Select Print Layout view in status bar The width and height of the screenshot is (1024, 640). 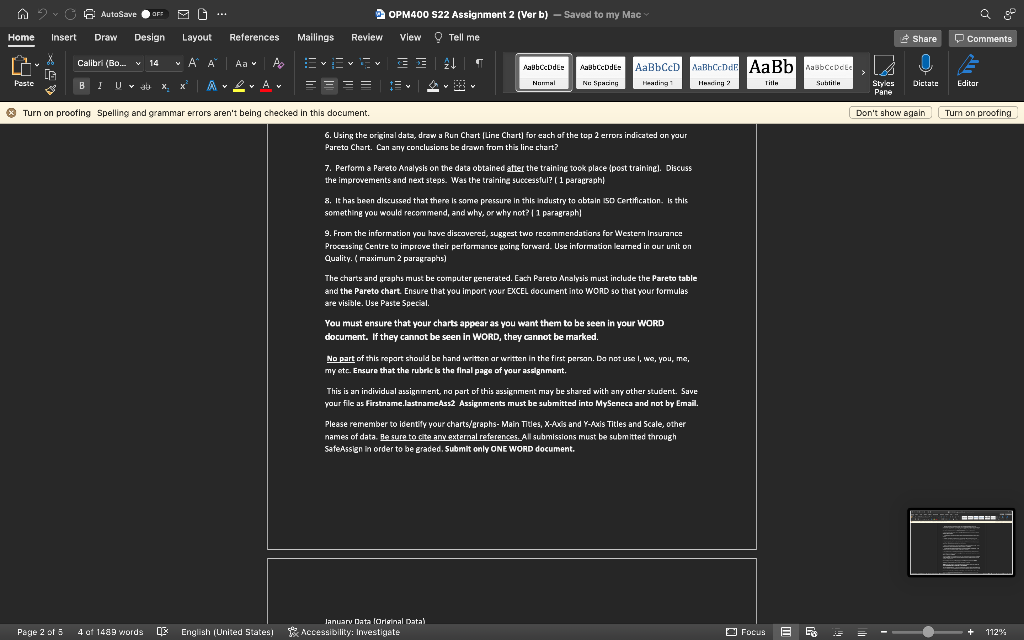(786, 632)
